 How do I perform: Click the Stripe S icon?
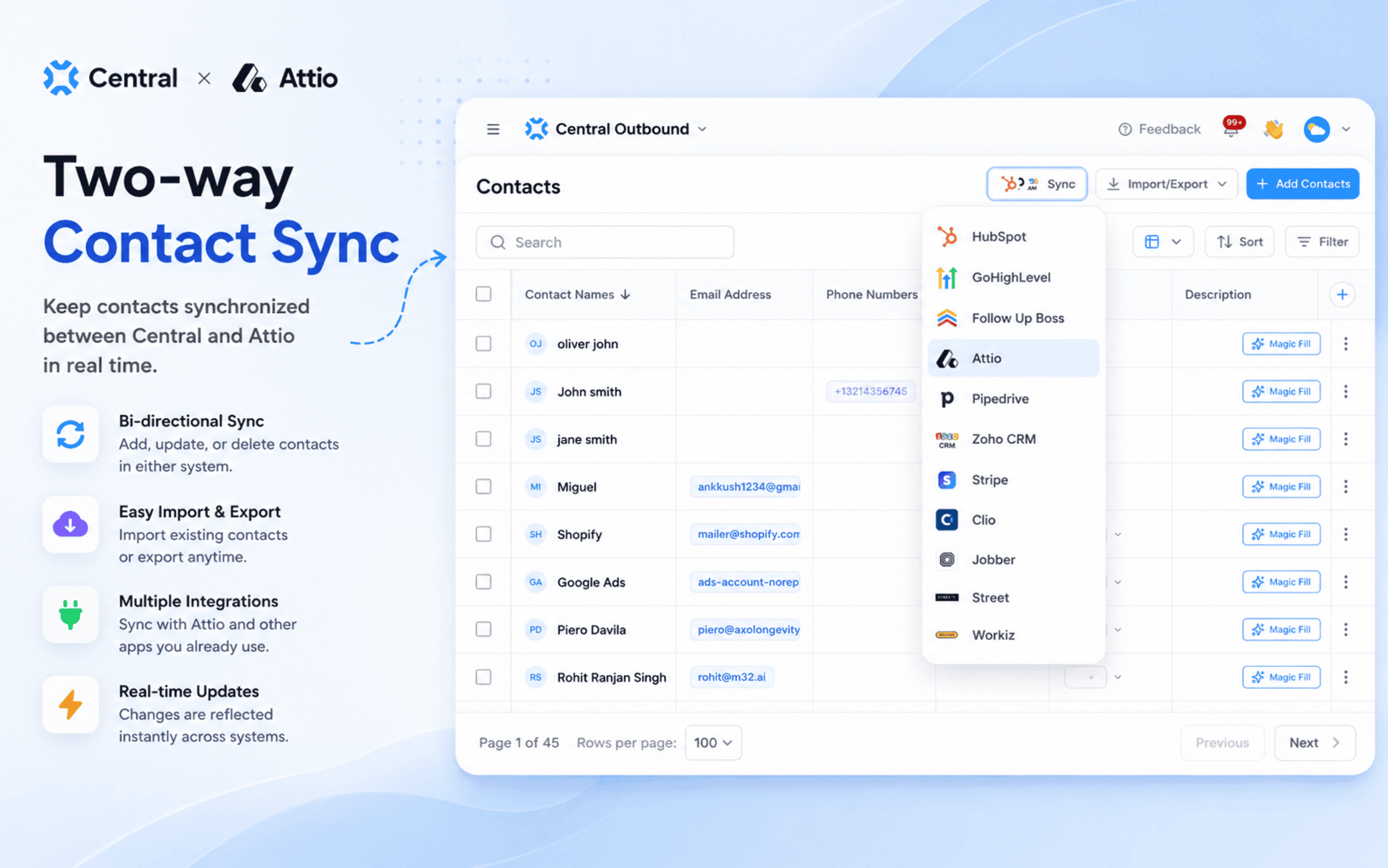pyautogui.click(x=946, y=480)
